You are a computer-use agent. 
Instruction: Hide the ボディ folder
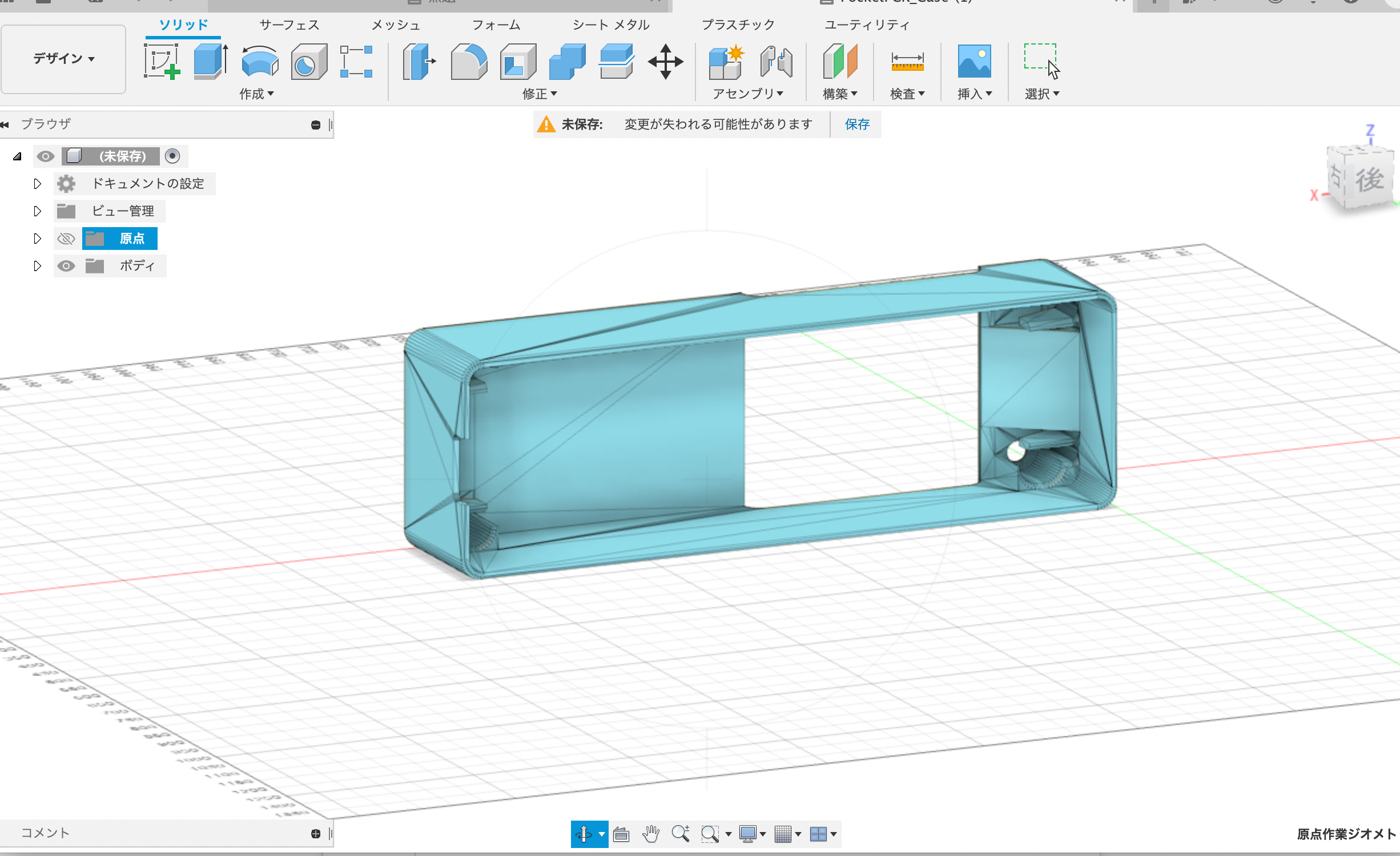66,266
